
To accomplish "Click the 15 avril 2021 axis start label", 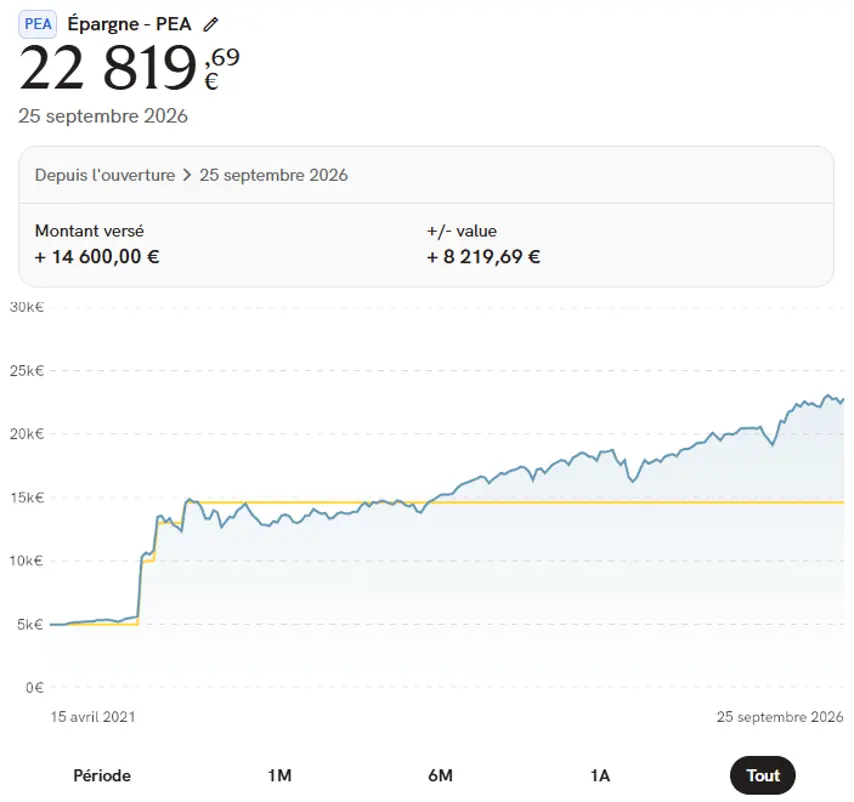I will [93, 717].
